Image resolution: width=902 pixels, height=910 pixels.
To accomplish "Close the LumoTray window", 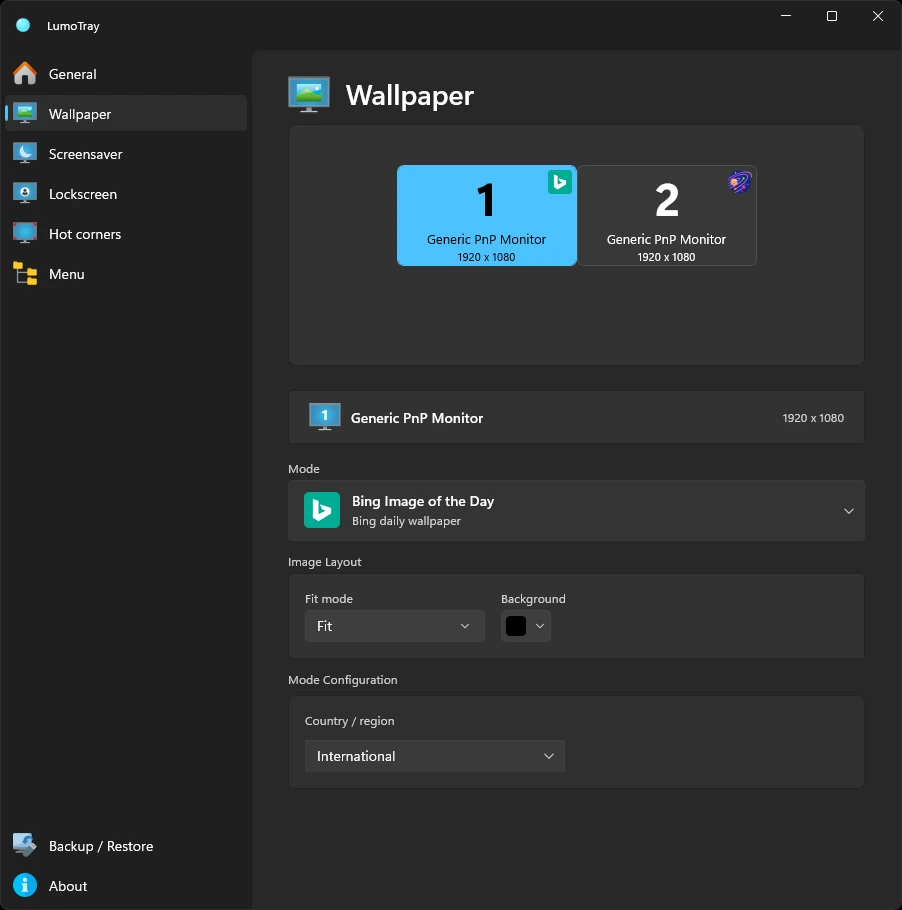I will point(878,16).
